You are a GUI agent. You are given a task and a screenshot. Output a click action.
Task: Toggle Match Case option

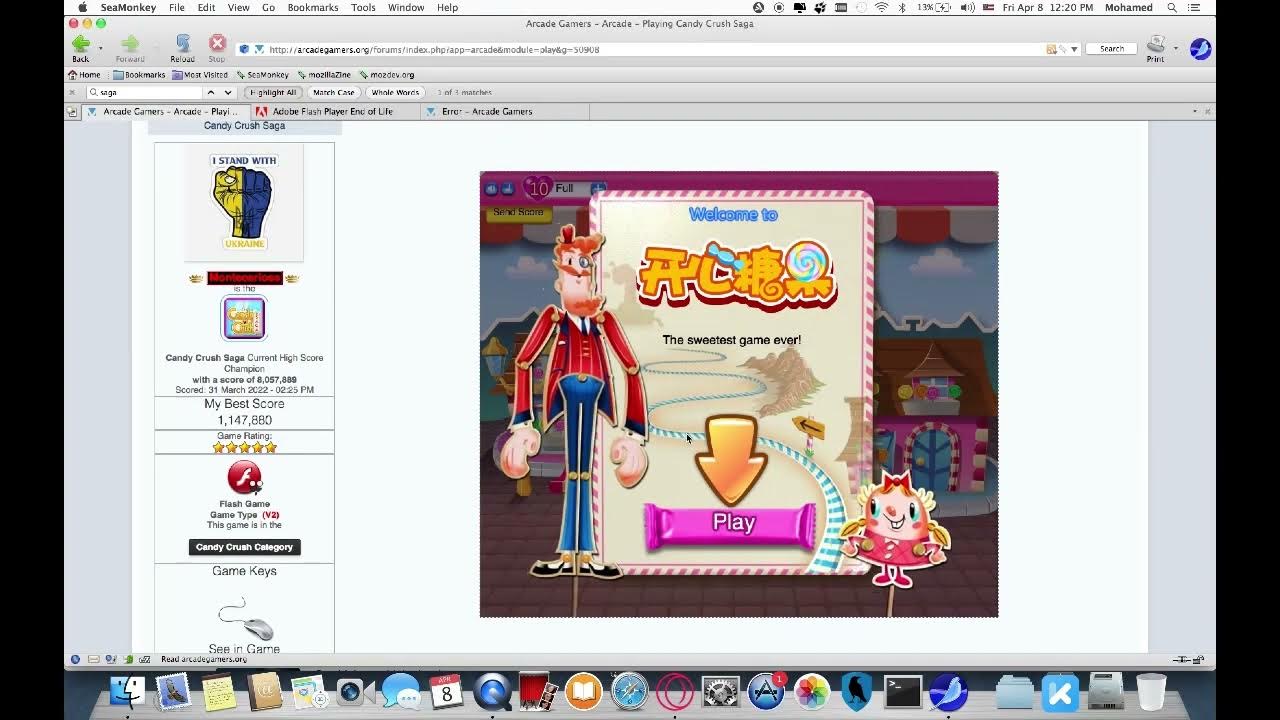[x=333, y=92]
